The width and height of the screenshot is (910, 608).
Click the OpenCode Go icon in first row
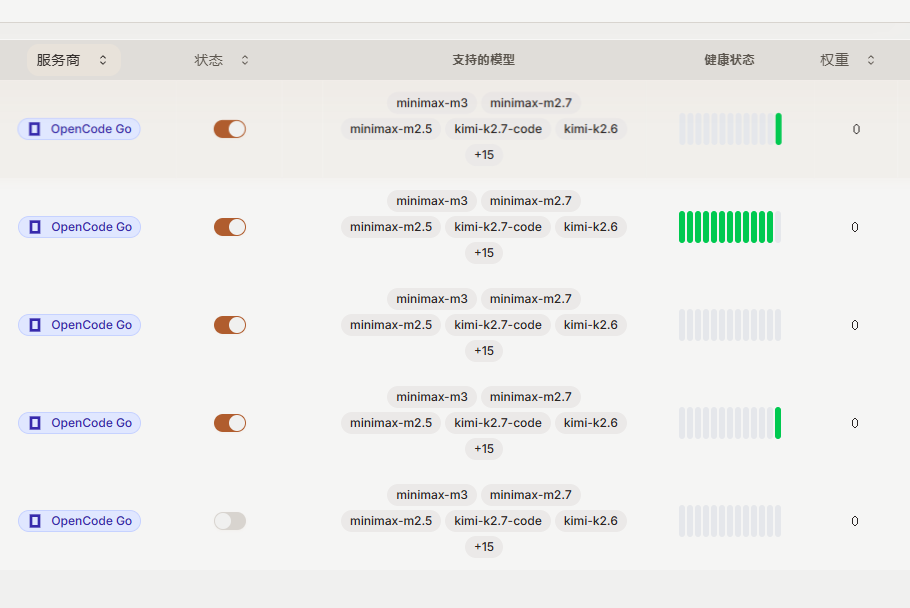point(35,129)
